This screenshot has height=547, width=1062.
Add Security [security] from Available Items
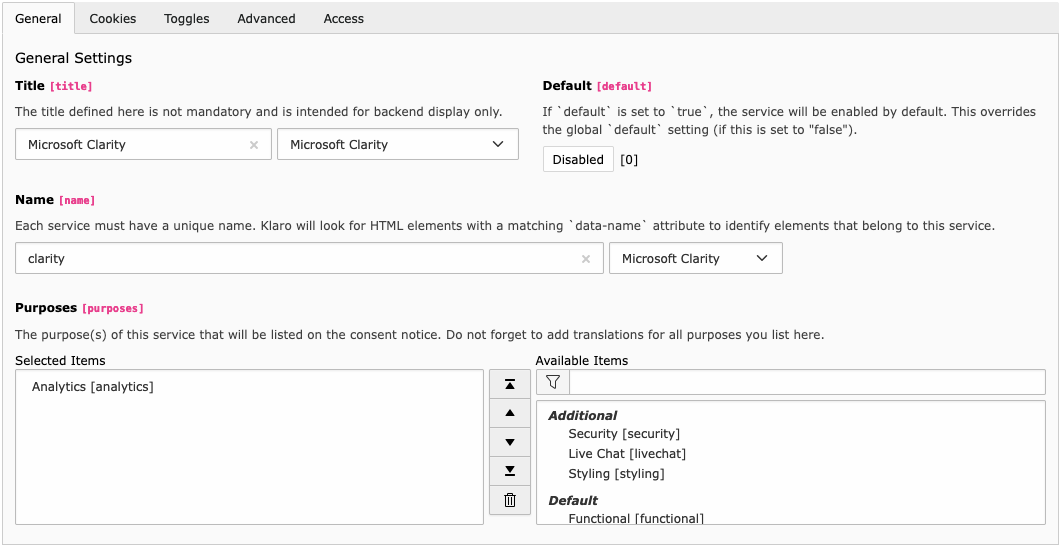pos(623,434)
